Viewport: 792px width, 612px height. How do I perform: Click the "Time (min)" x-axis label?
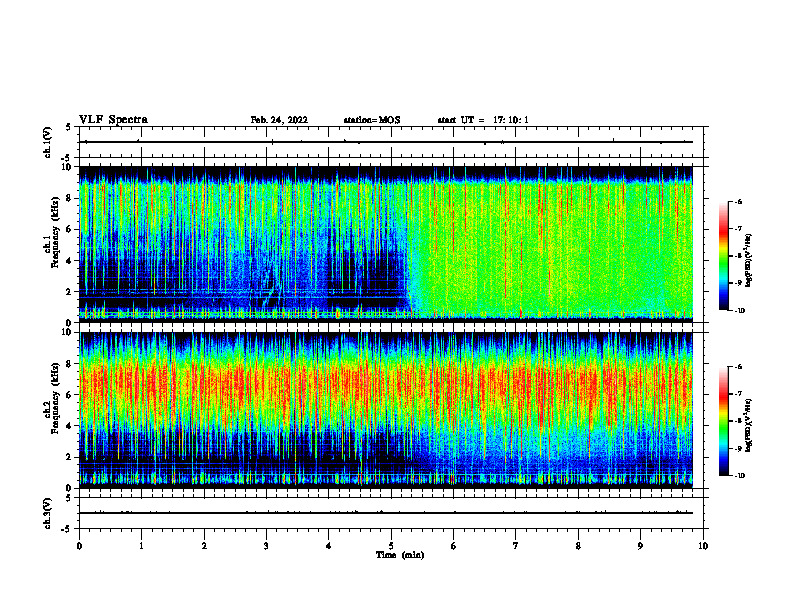[400, 555]
